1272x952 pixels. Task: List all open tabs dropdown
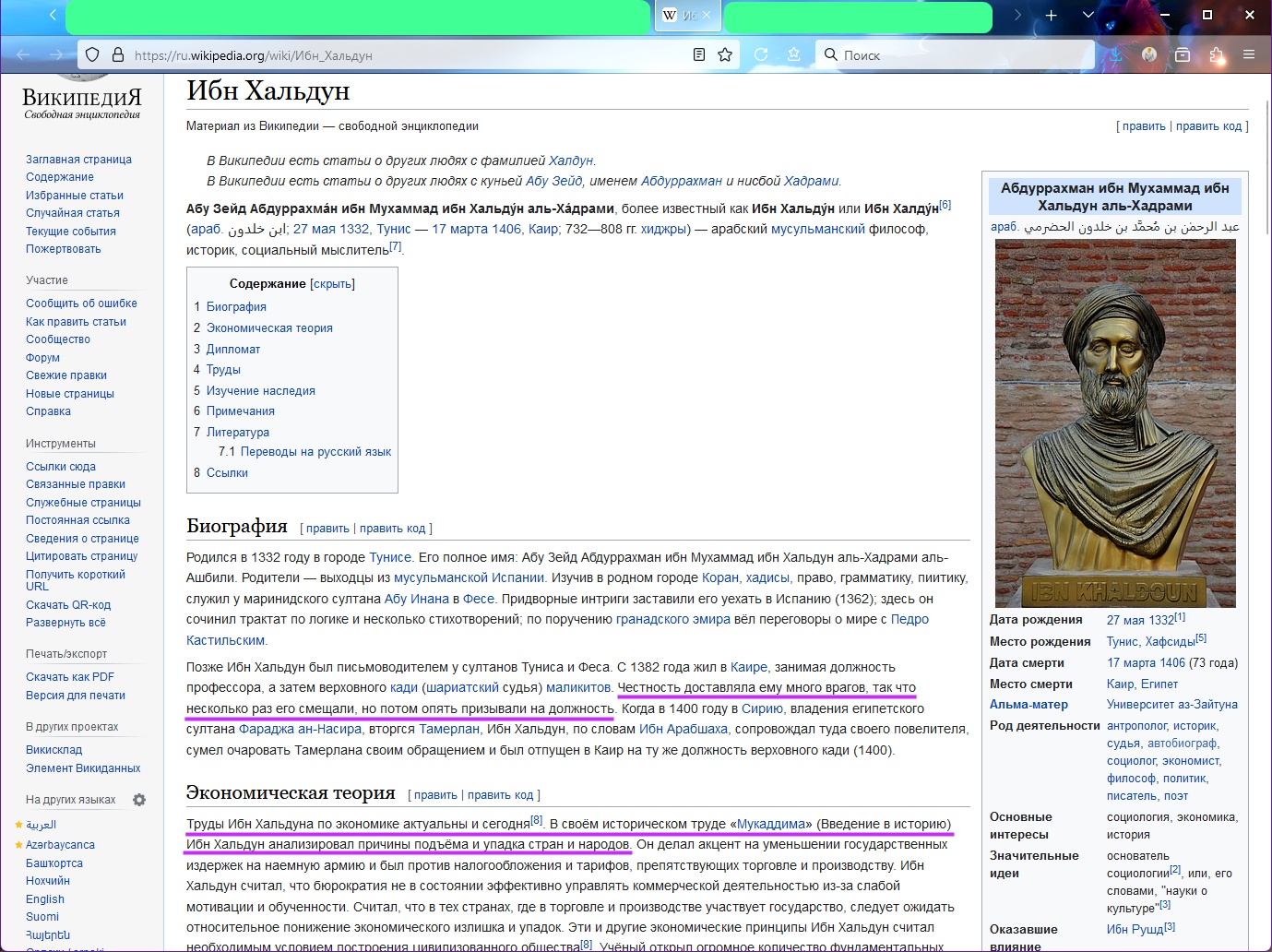tap(1088, 16)
